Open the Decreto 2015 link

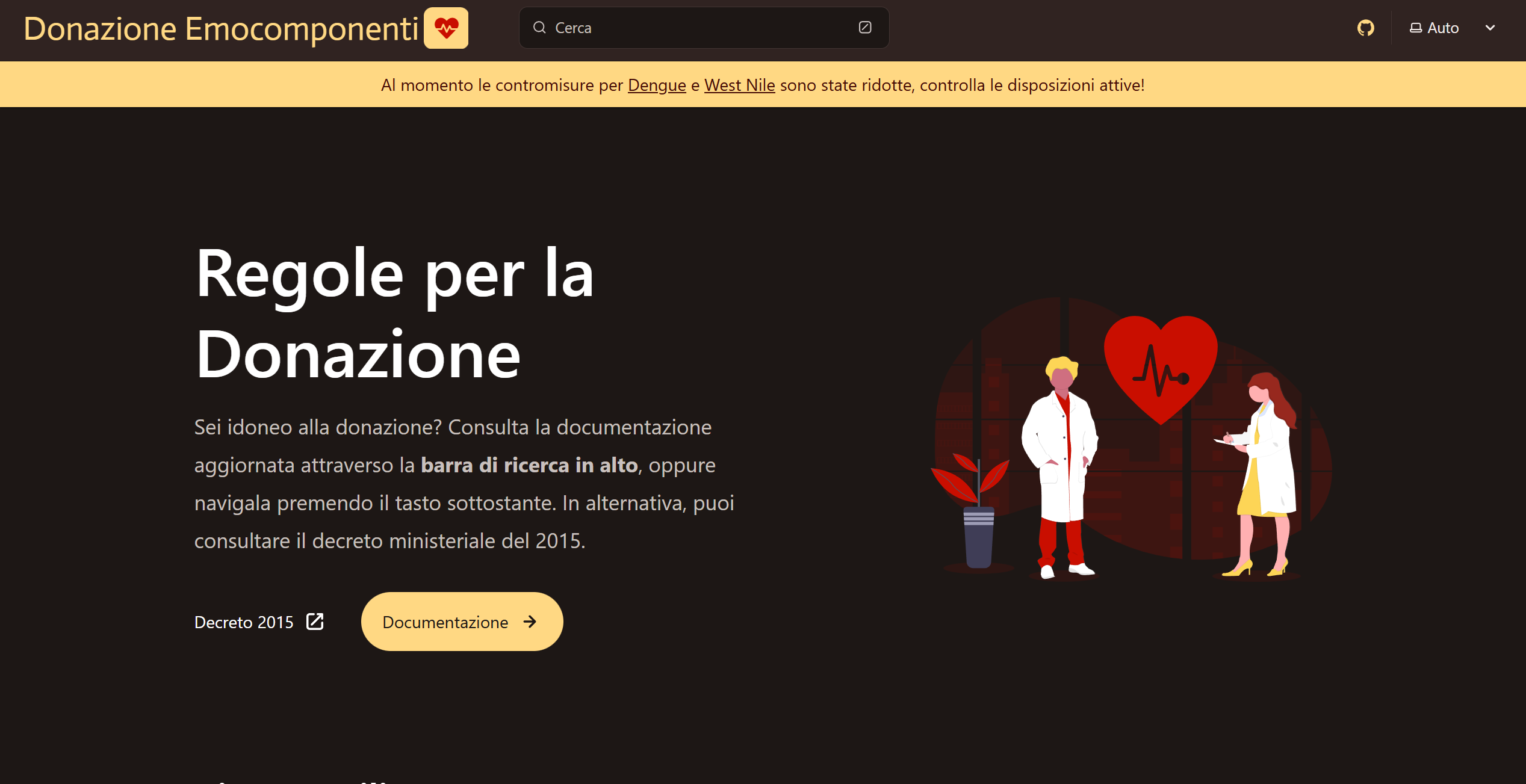point(244,622)
